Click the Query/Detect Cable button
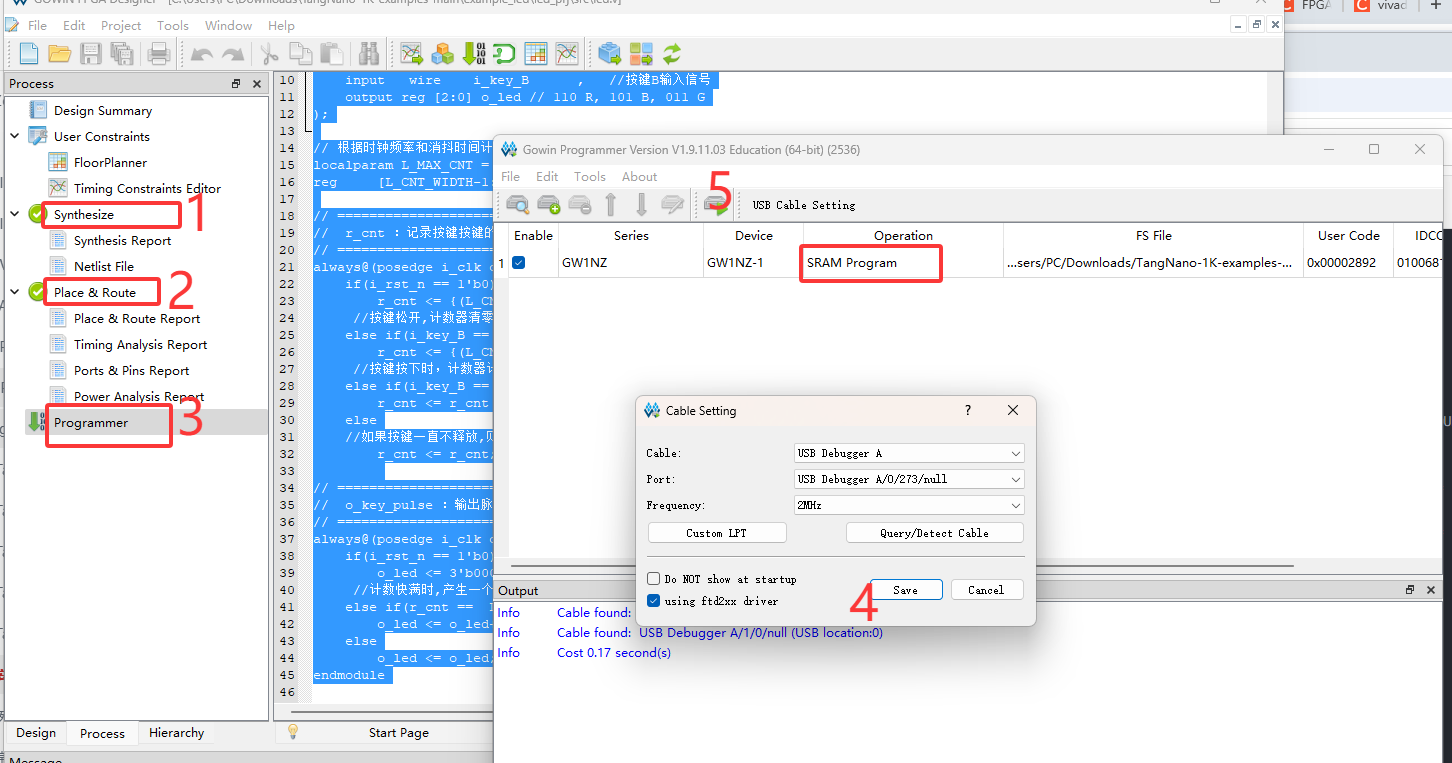The image size is (1452, 763). coord(934,533)
